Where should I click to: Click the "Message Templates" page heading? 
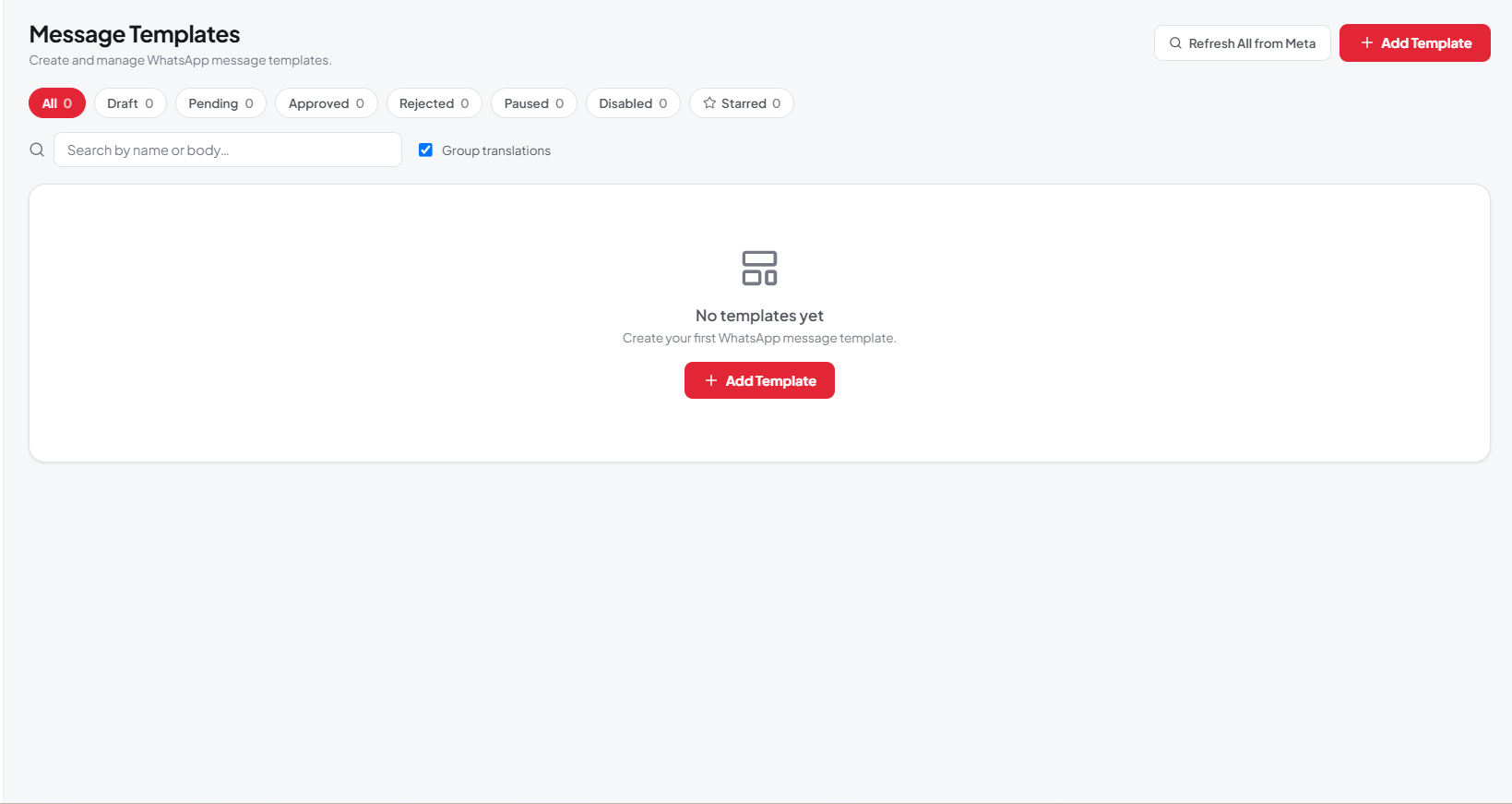(x=135, y=34)
